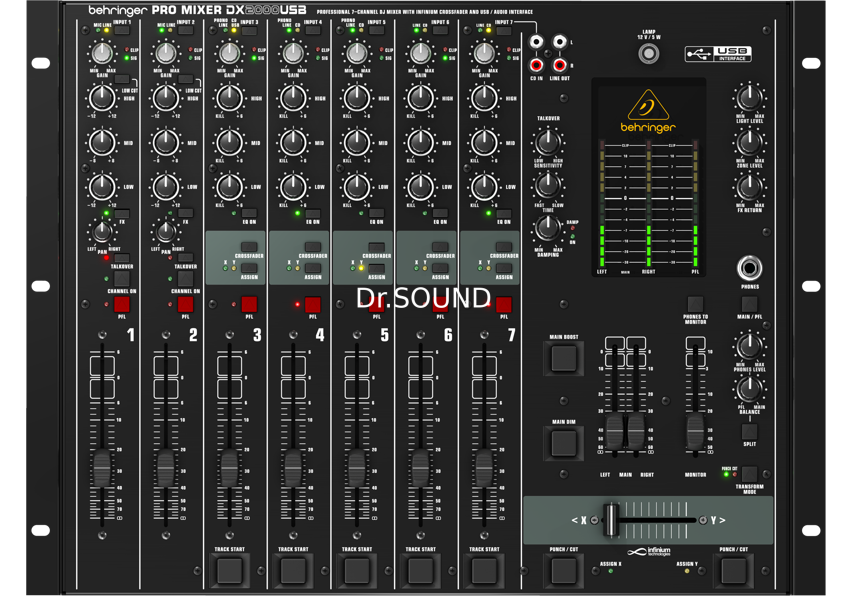Click the Monitor fader handle

(x=695, y=431)
